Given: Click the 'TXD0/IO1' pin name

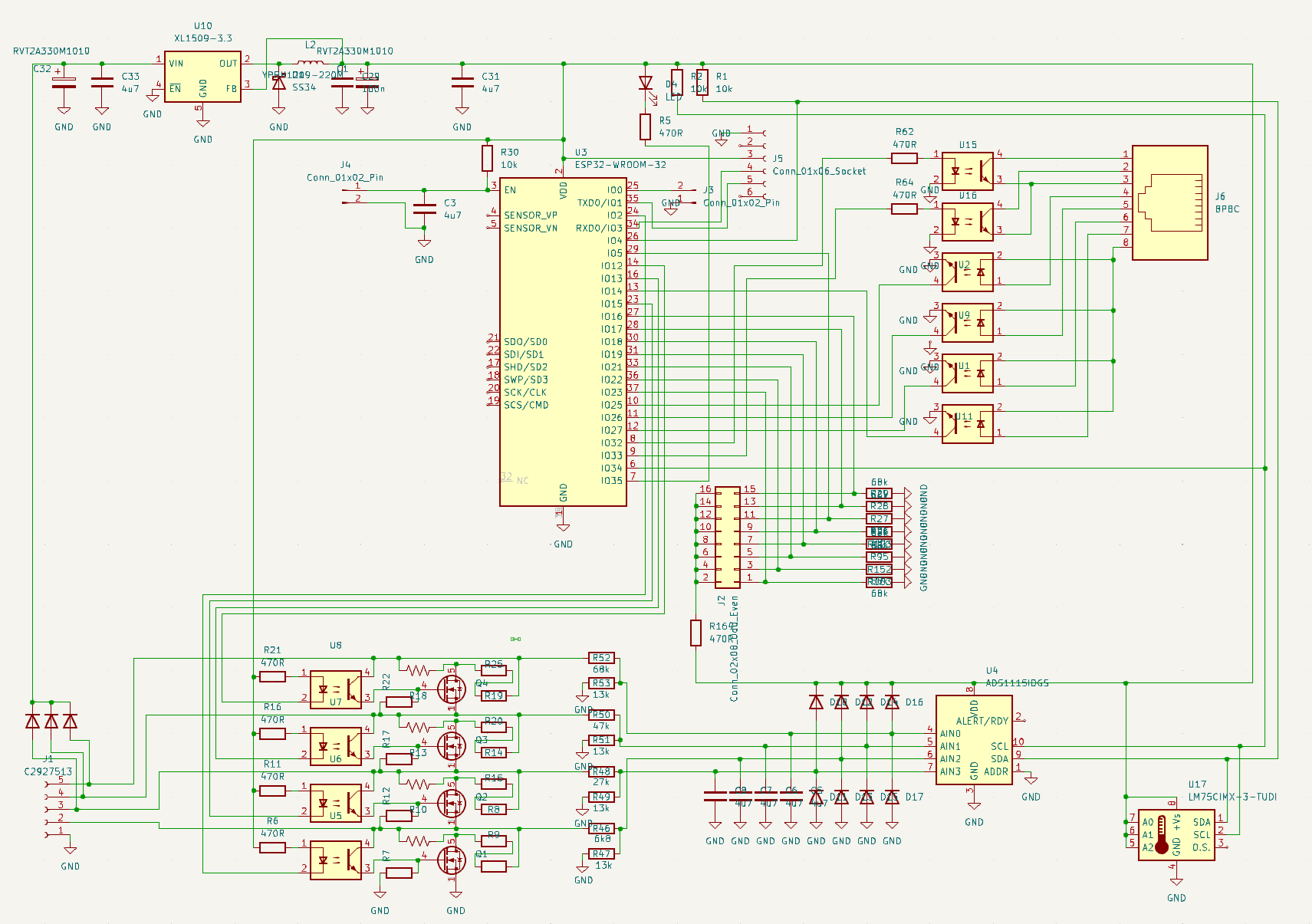Looking at the screenshot, I should [x=600, y=203].
